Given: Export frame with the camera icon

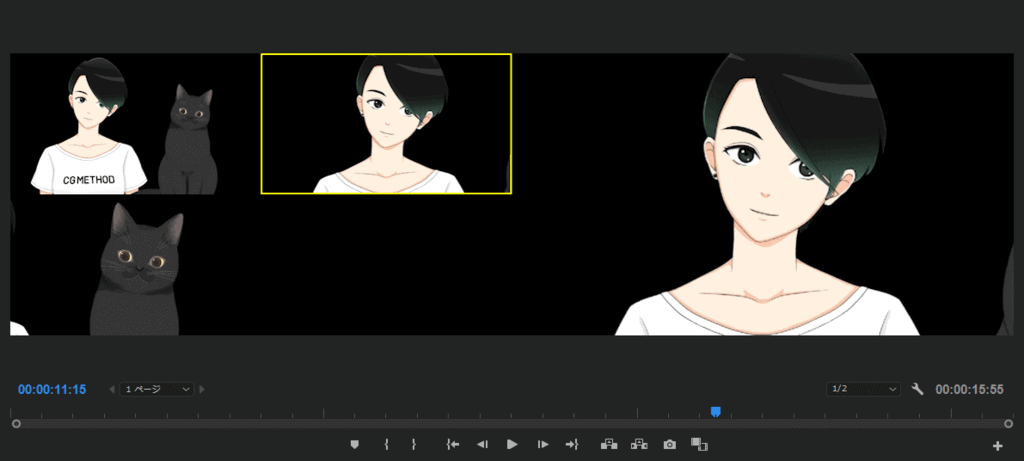Looking at the screenshot, I should pyautogui.click(x=670, y=444).
